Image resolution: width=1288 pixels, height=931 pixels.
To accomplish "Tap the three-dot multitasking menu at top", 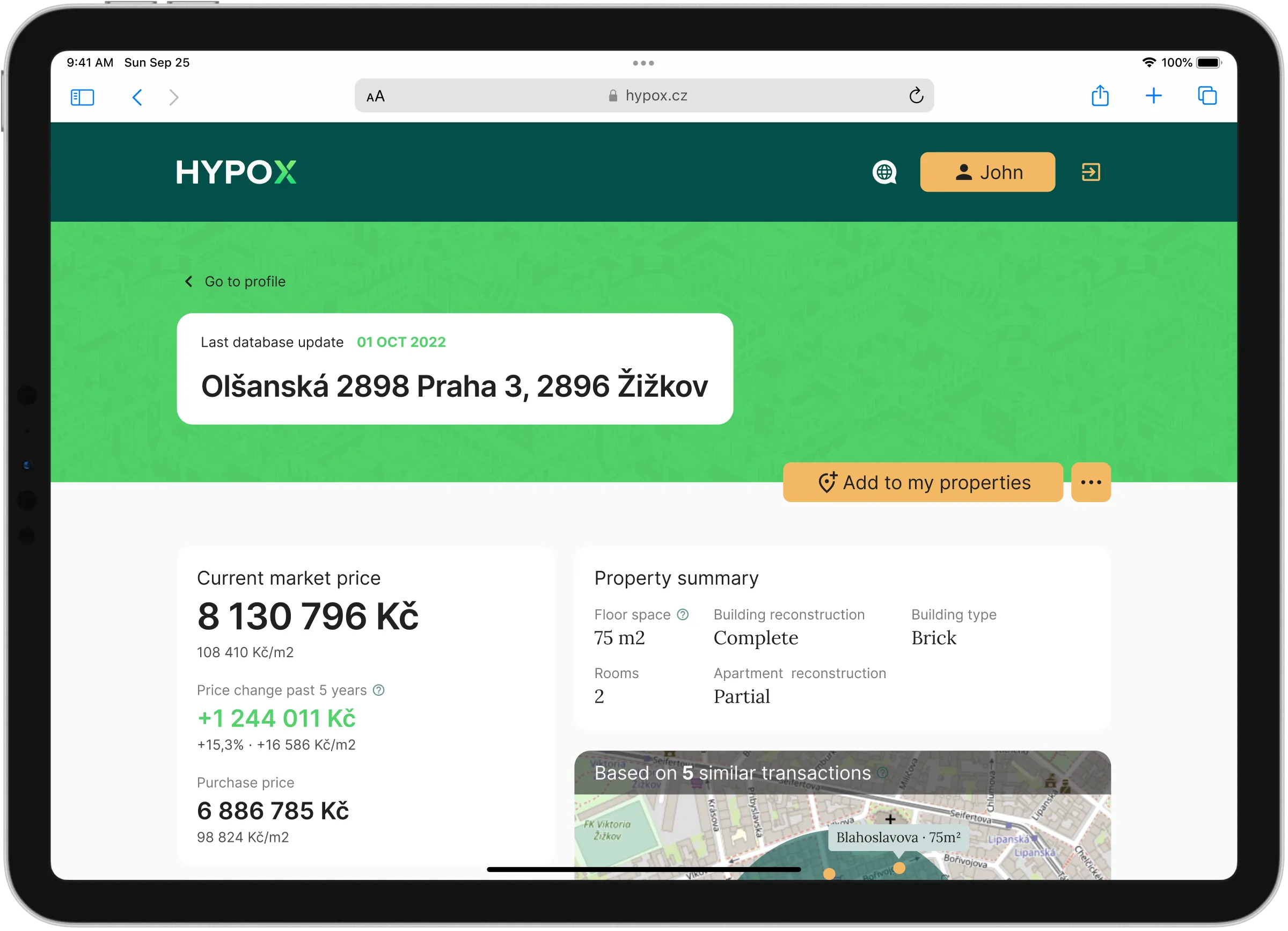I will coord(644,63).
